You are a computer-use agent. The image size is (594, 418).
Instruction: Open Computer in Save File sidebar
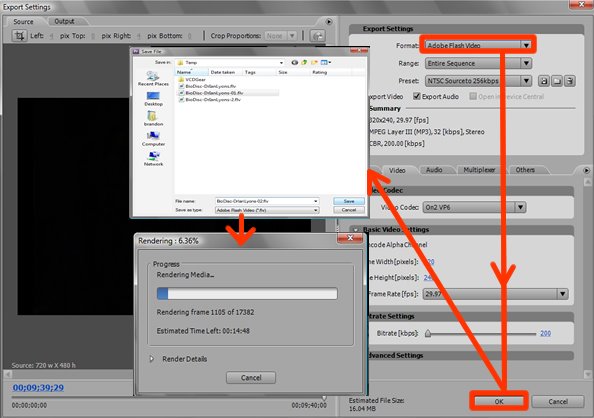point(153,139)
